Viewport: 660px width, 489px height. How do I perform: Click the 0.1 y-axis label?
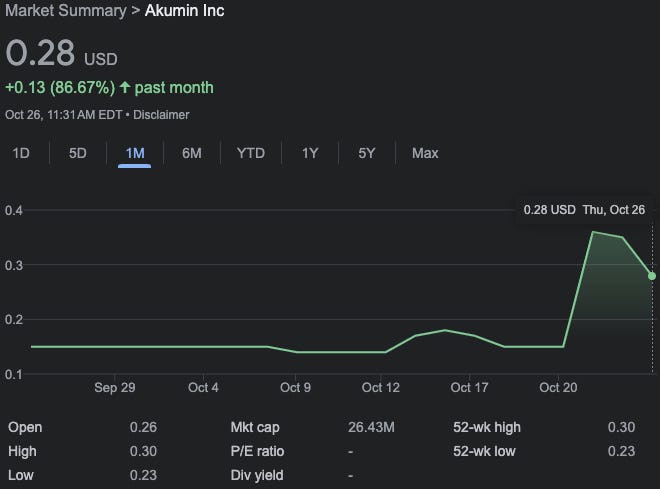[14, 374]
